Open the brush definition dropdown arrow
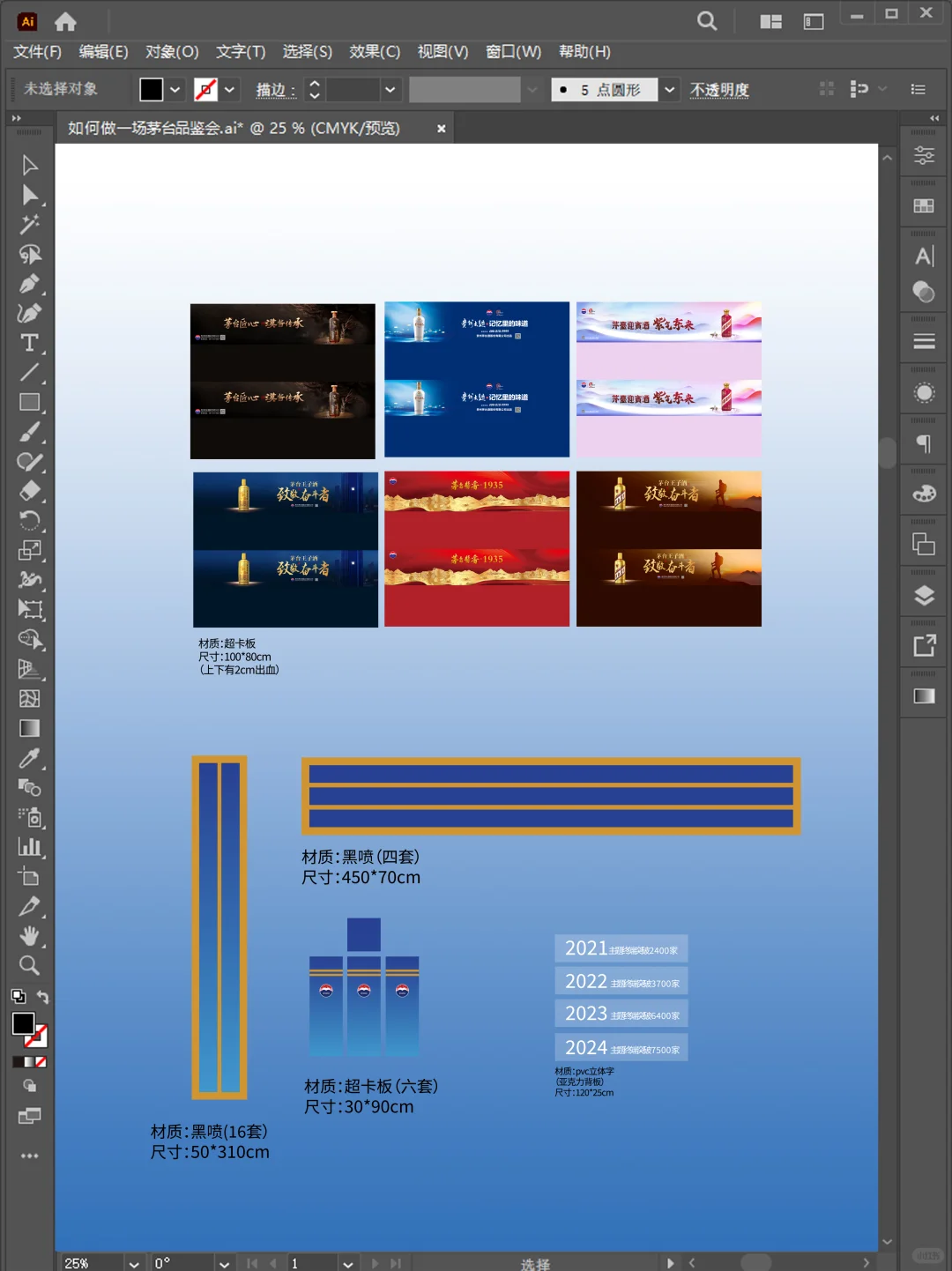This screenshot has height=1271, width=952. coord(670,89)
